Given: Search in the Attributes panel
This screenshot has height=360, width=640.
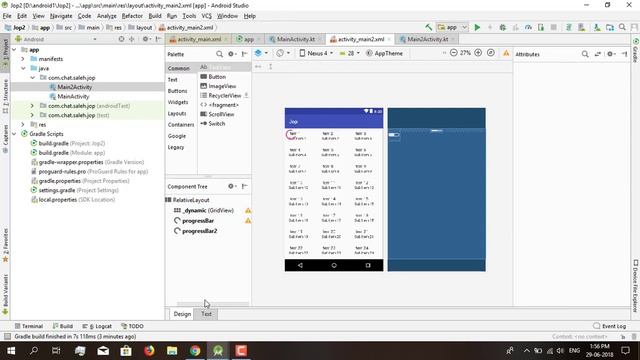Looking at the screenshot, I should [x=585, y=54].
